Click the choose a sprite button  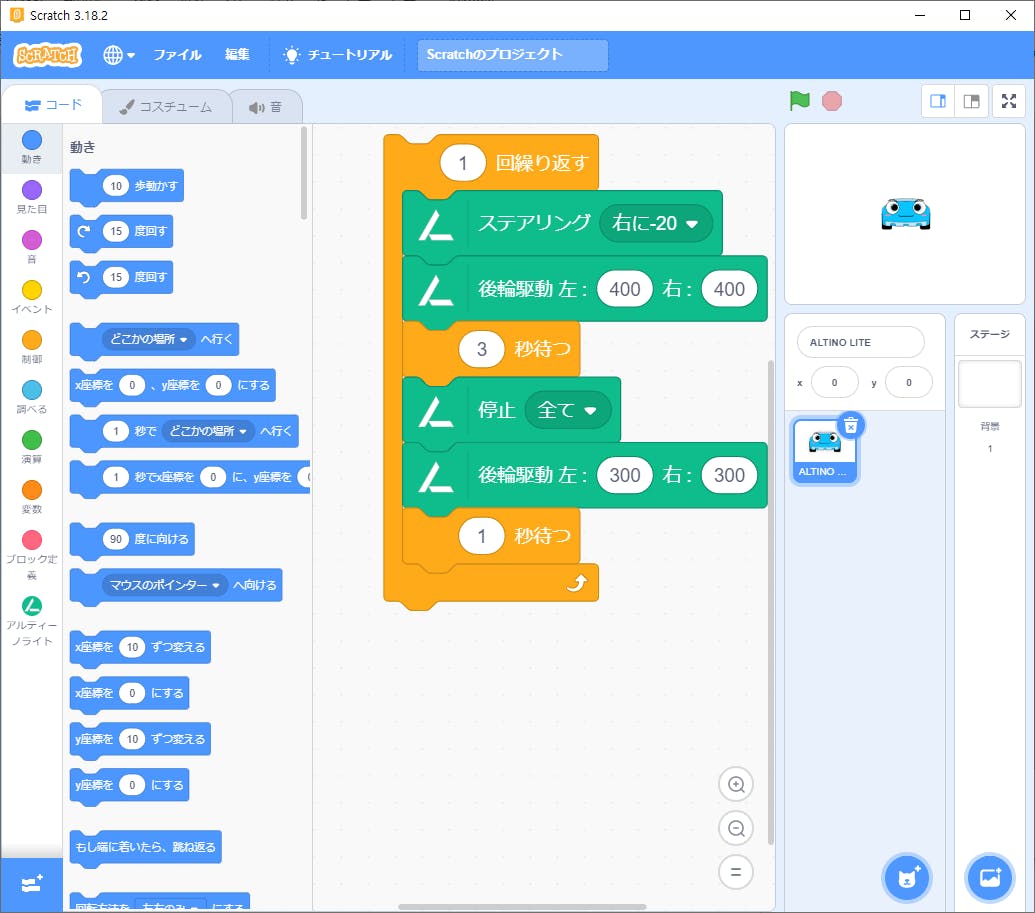(x=907, y=878)
